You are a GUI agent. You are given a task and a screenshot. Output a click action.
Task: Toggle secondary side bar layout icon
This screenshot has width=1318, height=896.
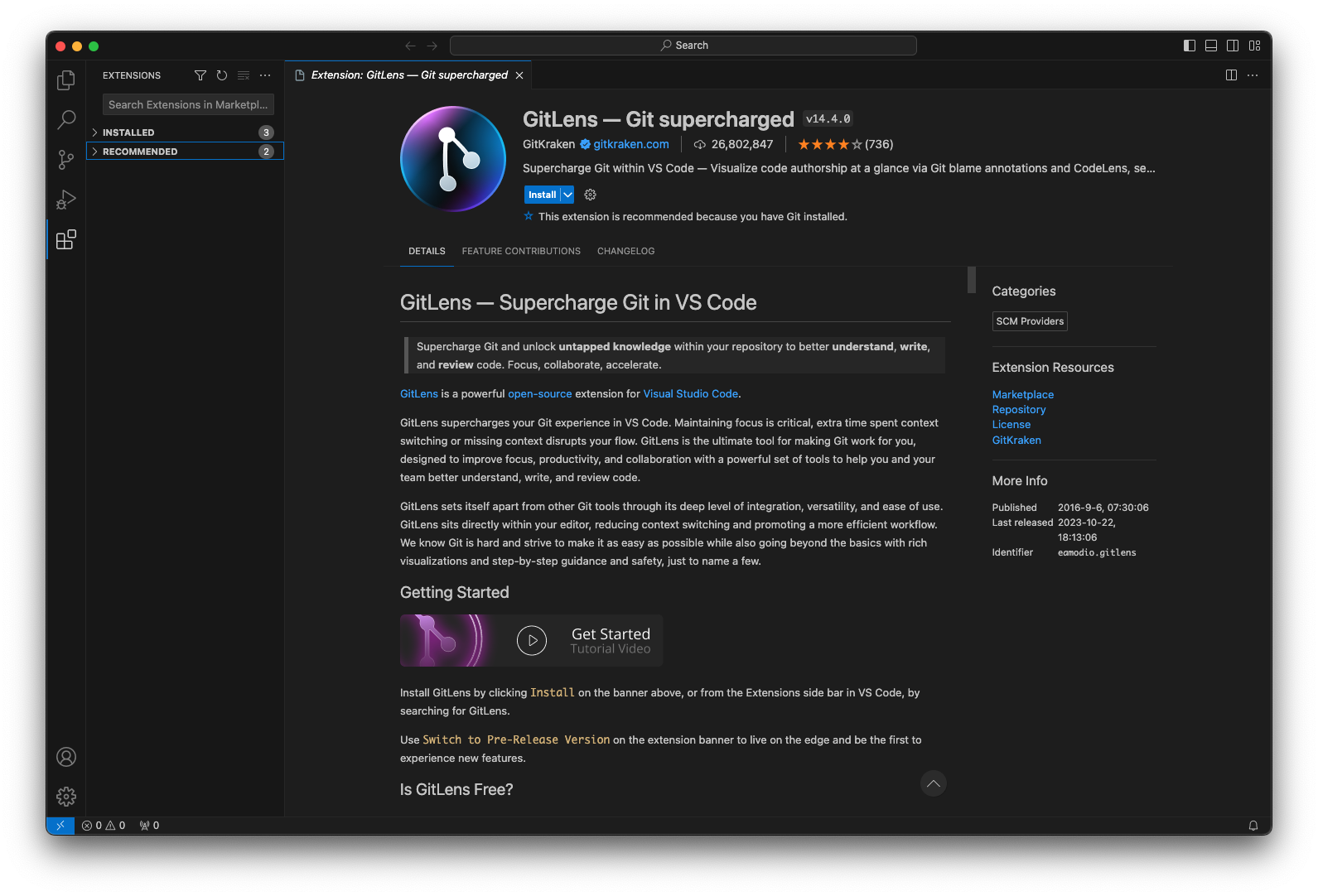[x=1233, y=46]
